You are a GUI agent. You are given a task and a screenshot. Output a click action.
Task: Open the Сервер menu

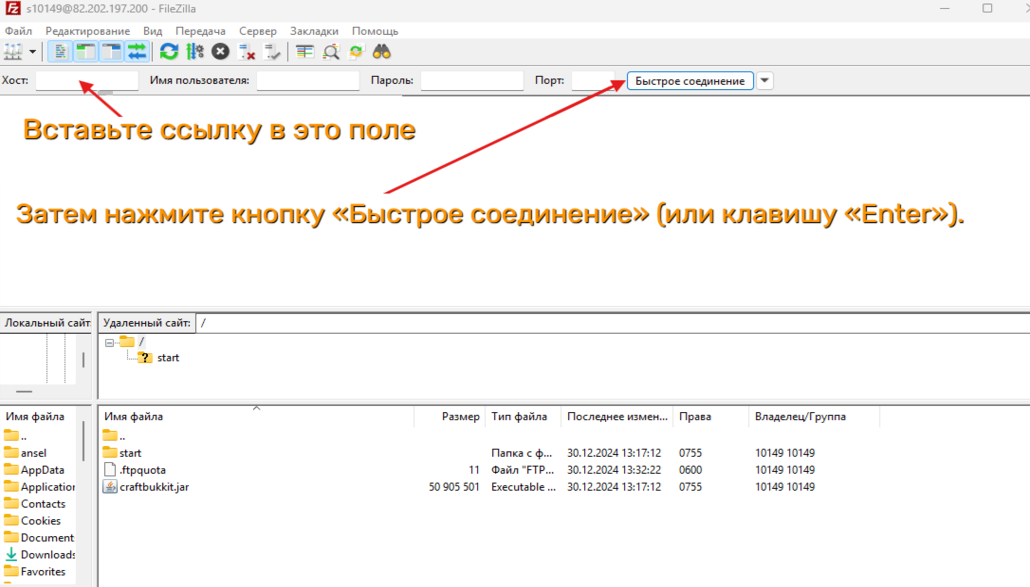point(258,31)
